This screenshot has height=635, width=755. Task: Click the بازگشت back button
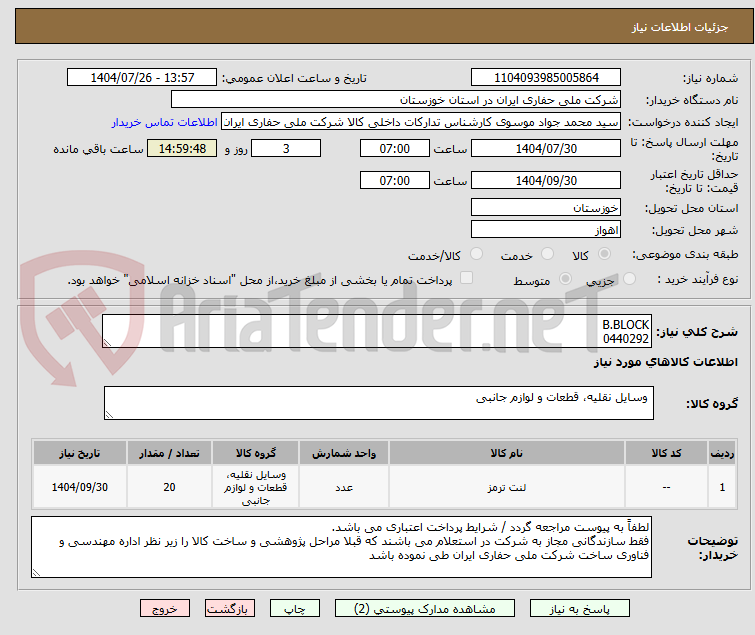[230, 609]
